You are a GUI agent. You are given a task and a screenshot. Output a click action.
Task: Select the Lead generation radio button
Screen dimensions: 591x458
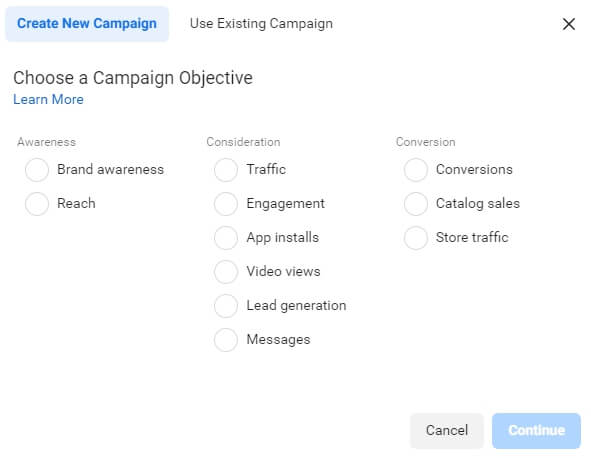point(226,306)
